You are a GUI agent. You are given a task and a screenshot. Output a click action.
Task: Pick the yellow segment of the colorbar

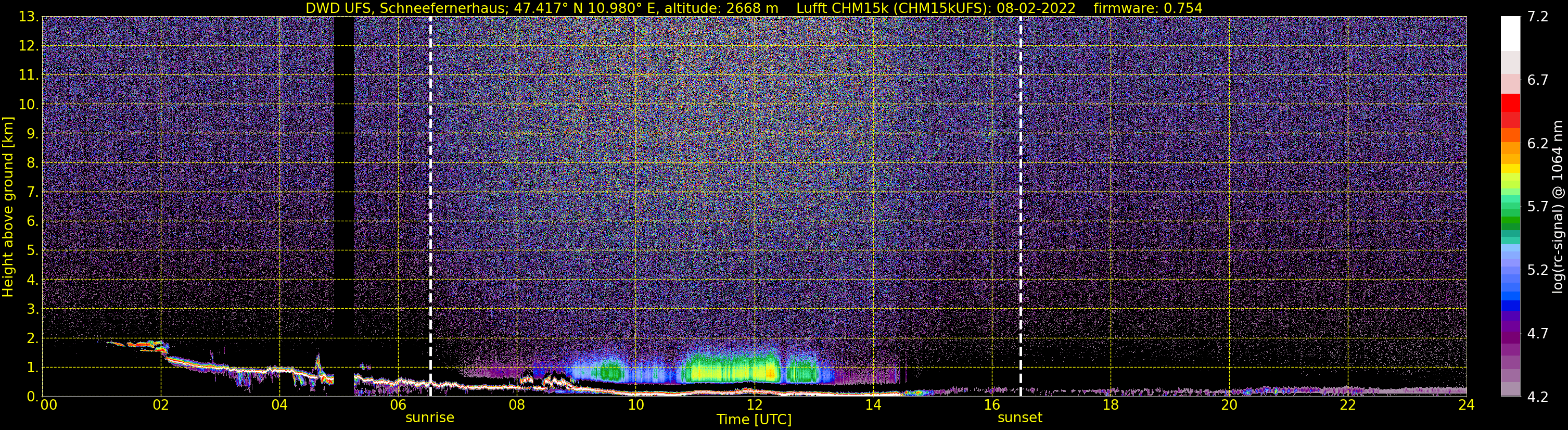tap(1510, 169)
